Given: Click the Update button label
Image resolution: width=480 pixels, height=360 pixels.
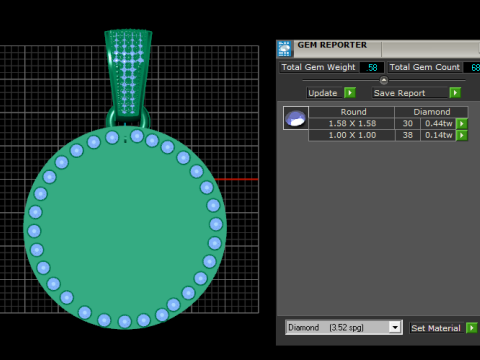Looking at the screenshot, I should [x=323, y=93].
